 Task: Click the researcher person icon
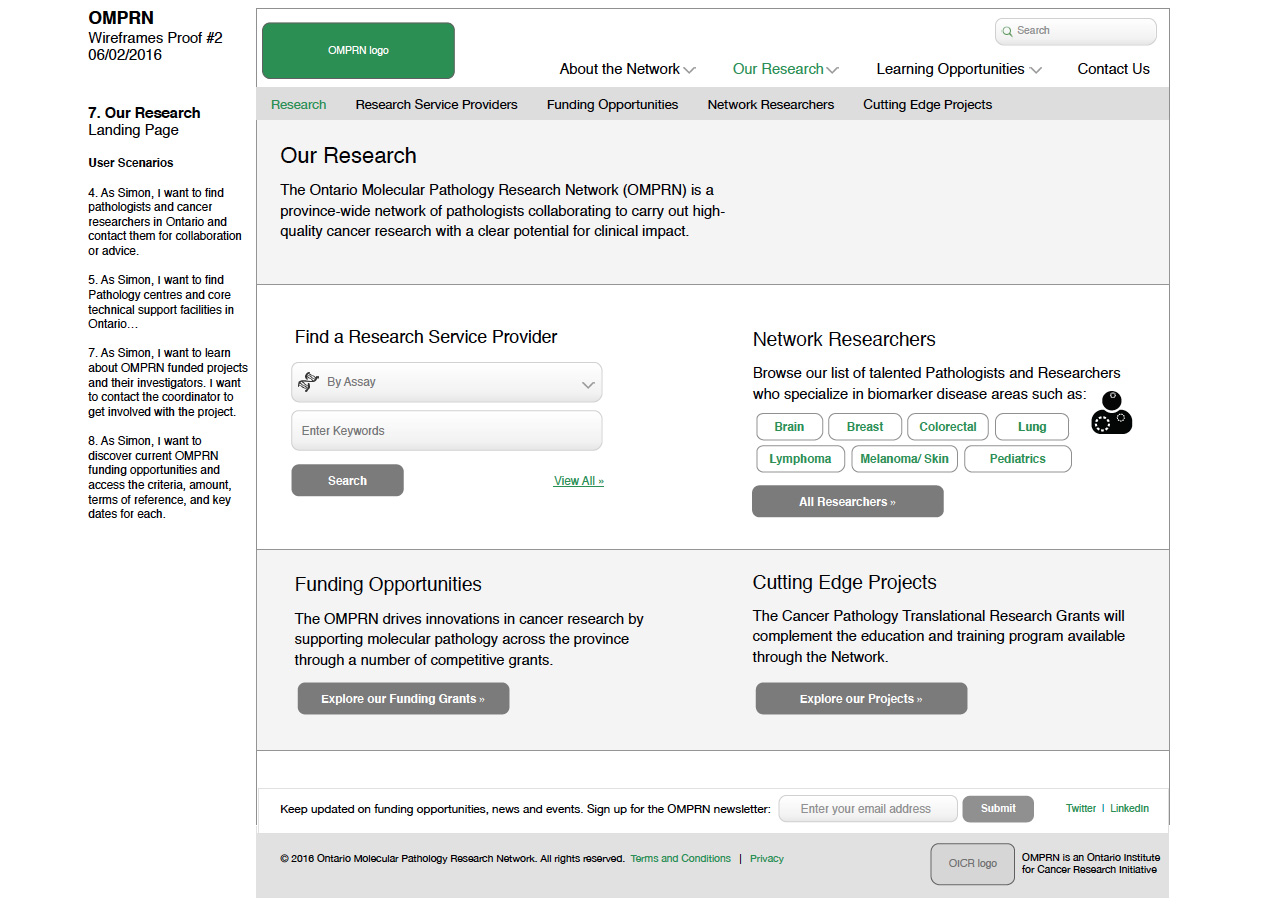[x=1111, y=413]
